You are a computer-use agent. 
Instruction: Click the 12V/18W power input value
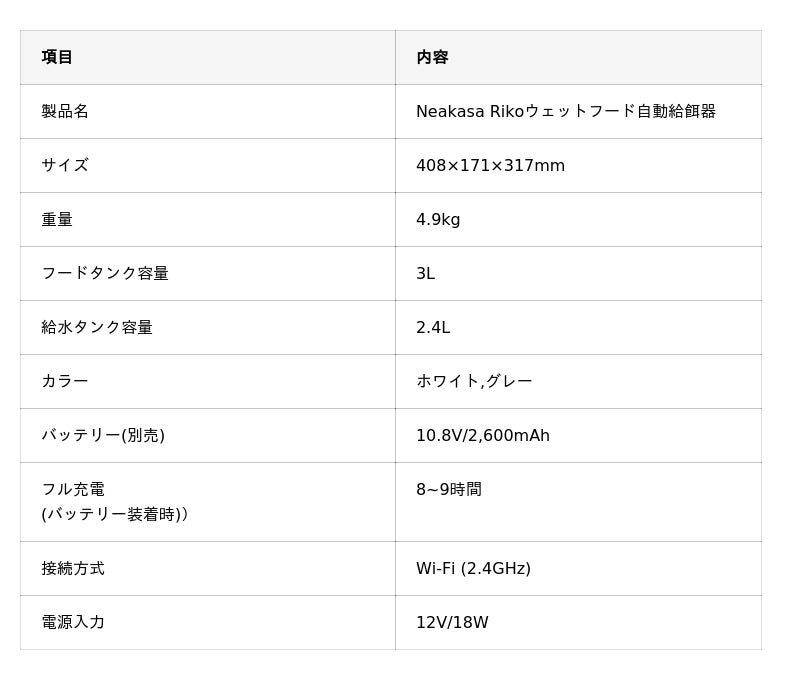pyautogui.click(x=452, y=622)
